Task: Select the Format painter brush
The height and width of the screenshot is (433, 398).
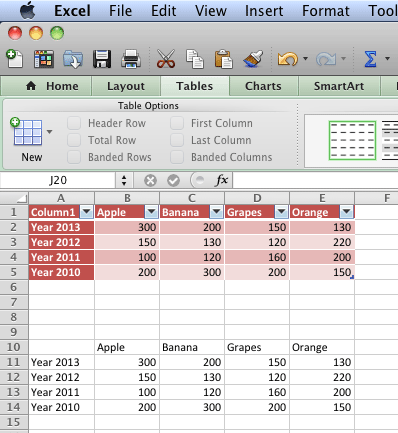Action: [253, 59]
